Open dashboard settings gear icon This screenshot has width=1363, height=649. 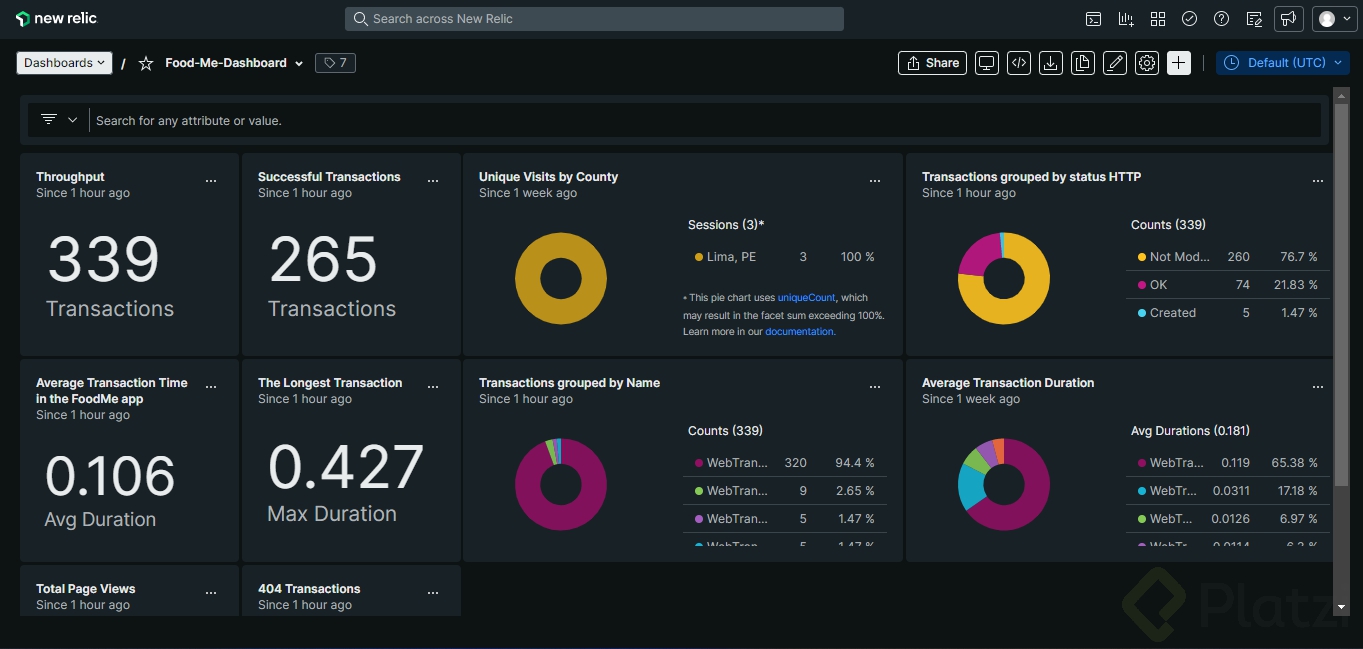point(1147,63)
